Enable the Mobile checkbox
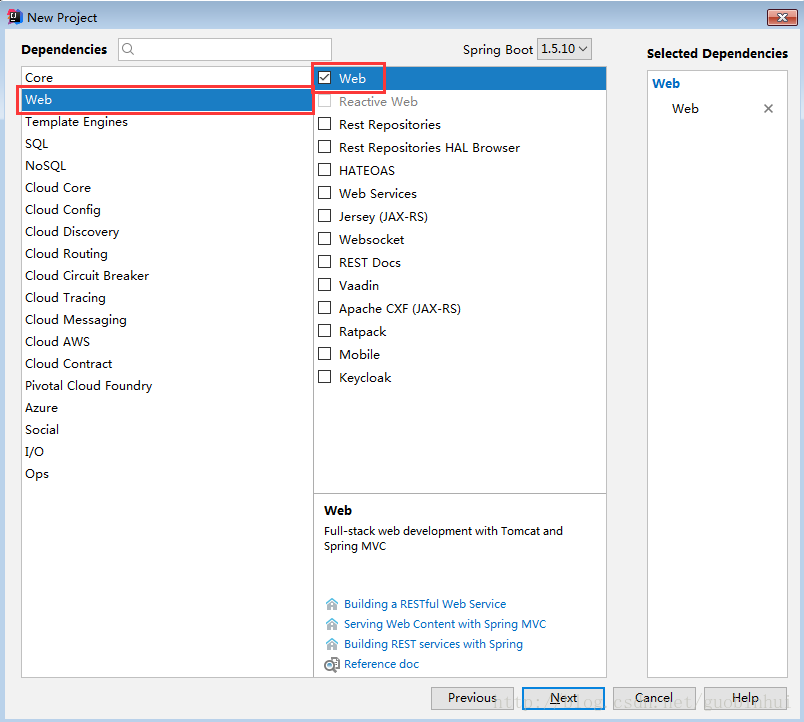Viewport: 804px width, 722px height. coord(325,354)
